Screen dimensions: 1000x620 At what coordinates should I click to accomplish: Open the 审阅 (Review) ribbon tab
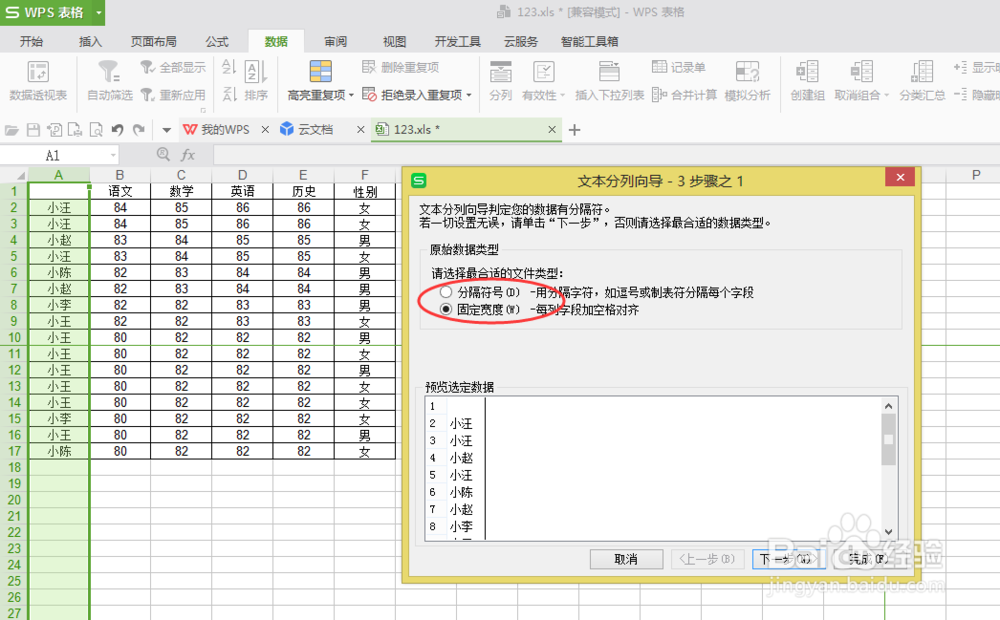pos(335,41)
